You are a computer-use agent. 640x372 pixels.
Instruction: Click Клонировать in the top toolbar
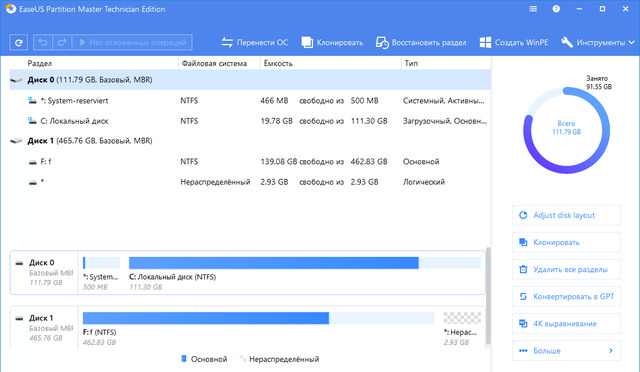pyautogui.click(x=332, y=42)
